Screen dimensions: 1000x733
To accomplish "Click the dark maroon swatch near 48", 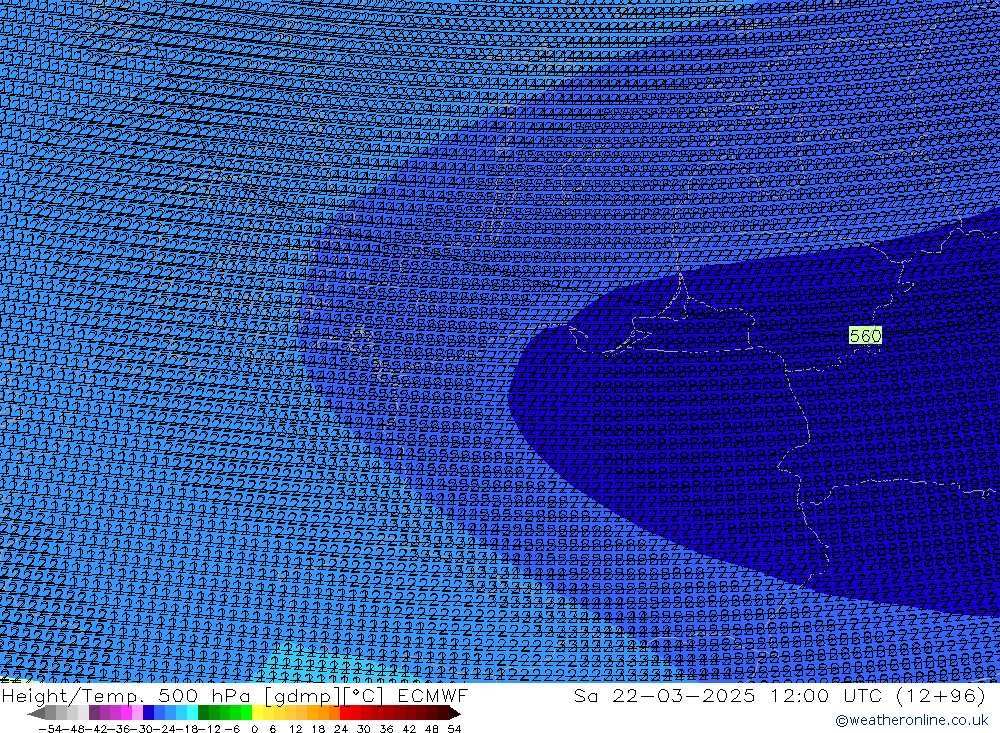I will tap(432, 713).
